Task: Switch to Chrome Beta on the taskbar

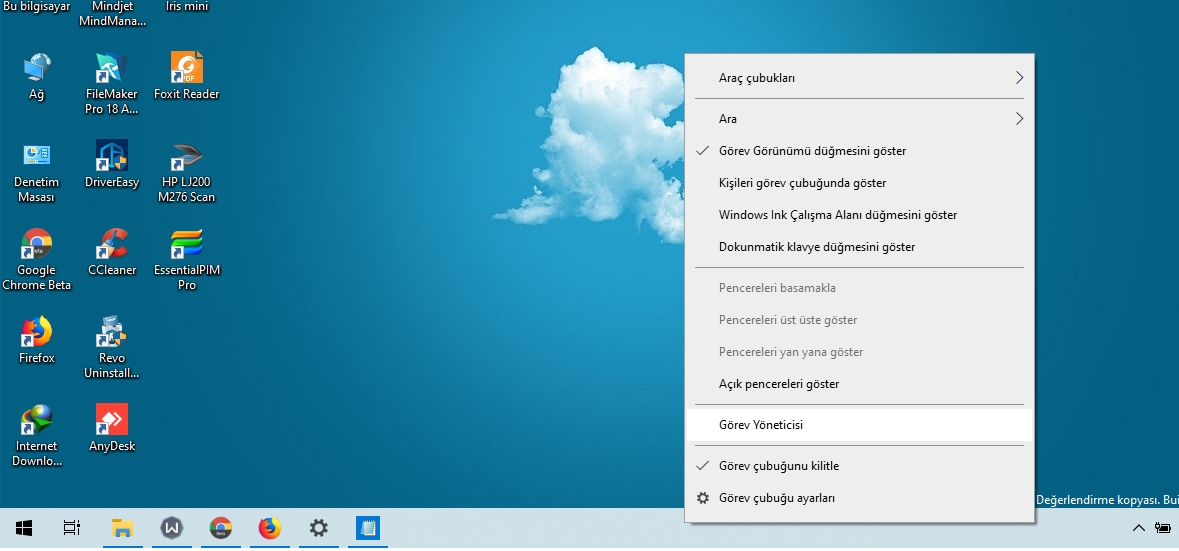Action: [220, 528]
